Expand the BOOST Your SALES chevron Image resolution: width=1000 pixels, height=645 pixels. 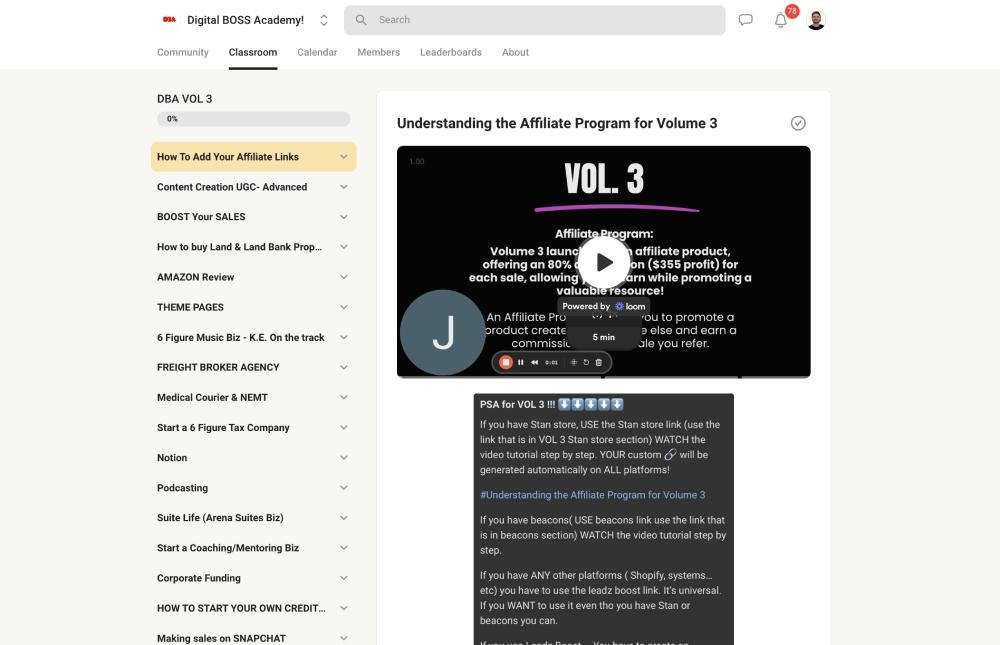click(344, 217)
